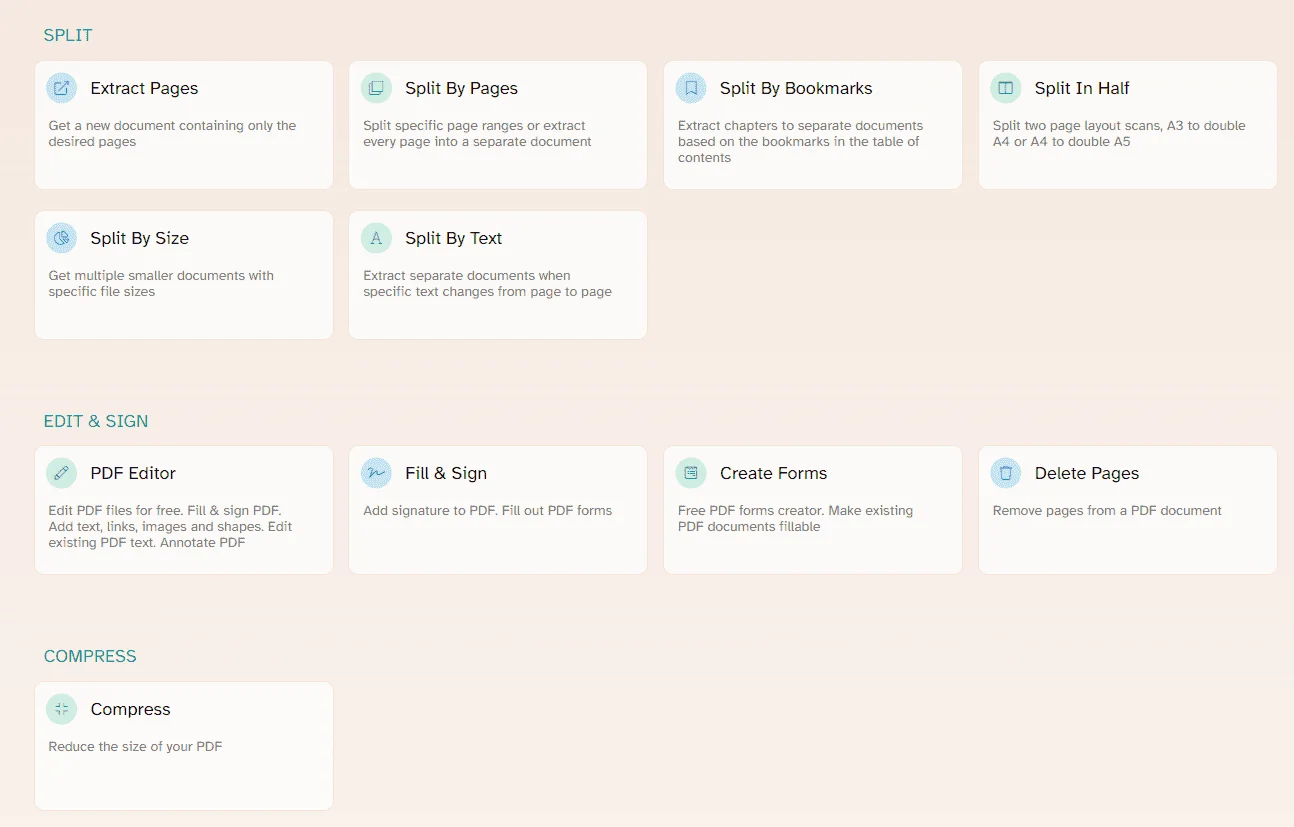Click 'Edit PDF files for free' description
Viewport: 1294px width, 827px height.
170,527
